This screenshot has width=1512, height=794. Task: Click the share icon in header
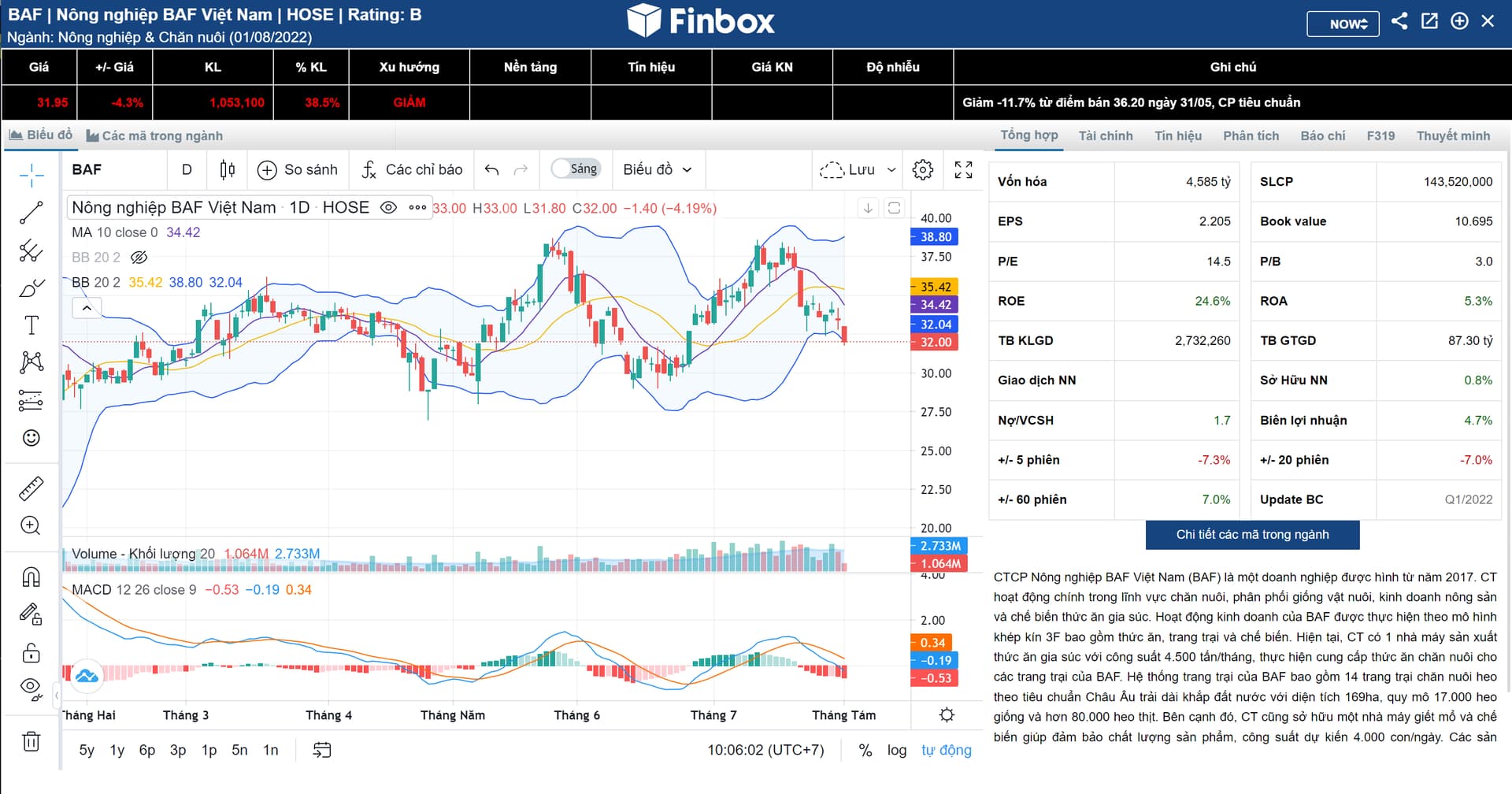pyautogui.click(x=1399, y=21)
